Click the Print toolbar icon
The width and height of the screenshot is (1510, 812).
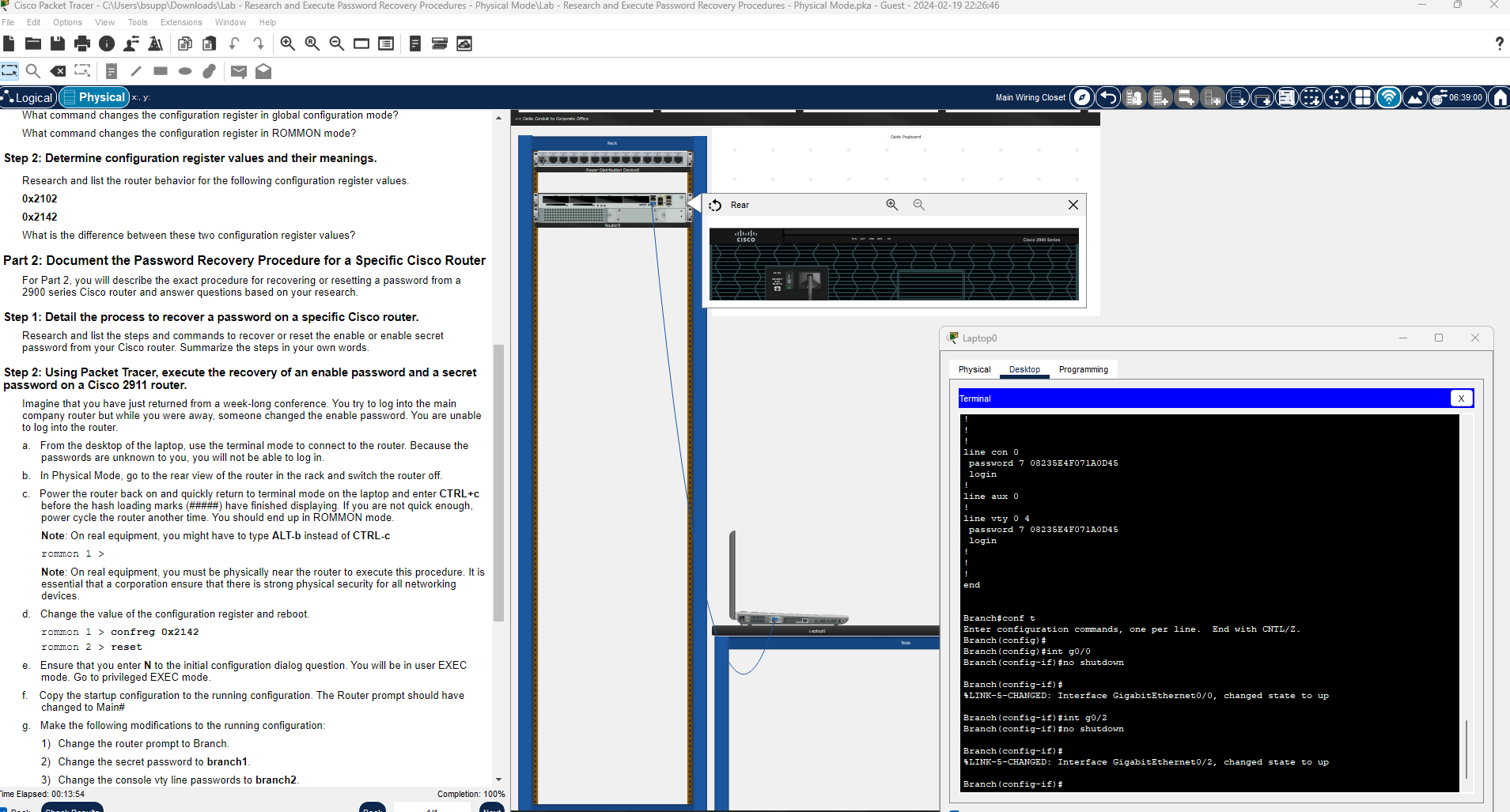(82, 43)
